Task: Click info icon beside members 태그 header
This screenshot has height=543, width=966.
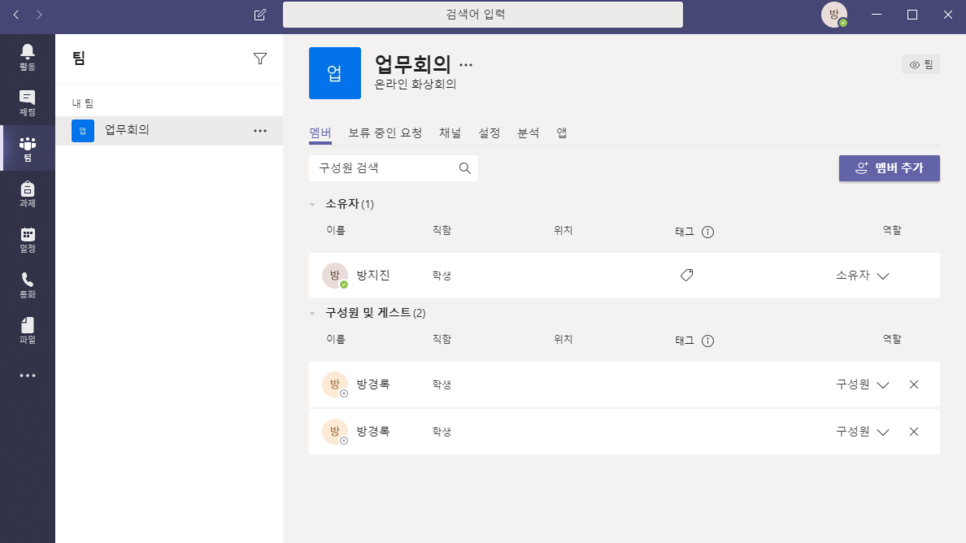Action: pyautogui.click(x=708, y=341)
